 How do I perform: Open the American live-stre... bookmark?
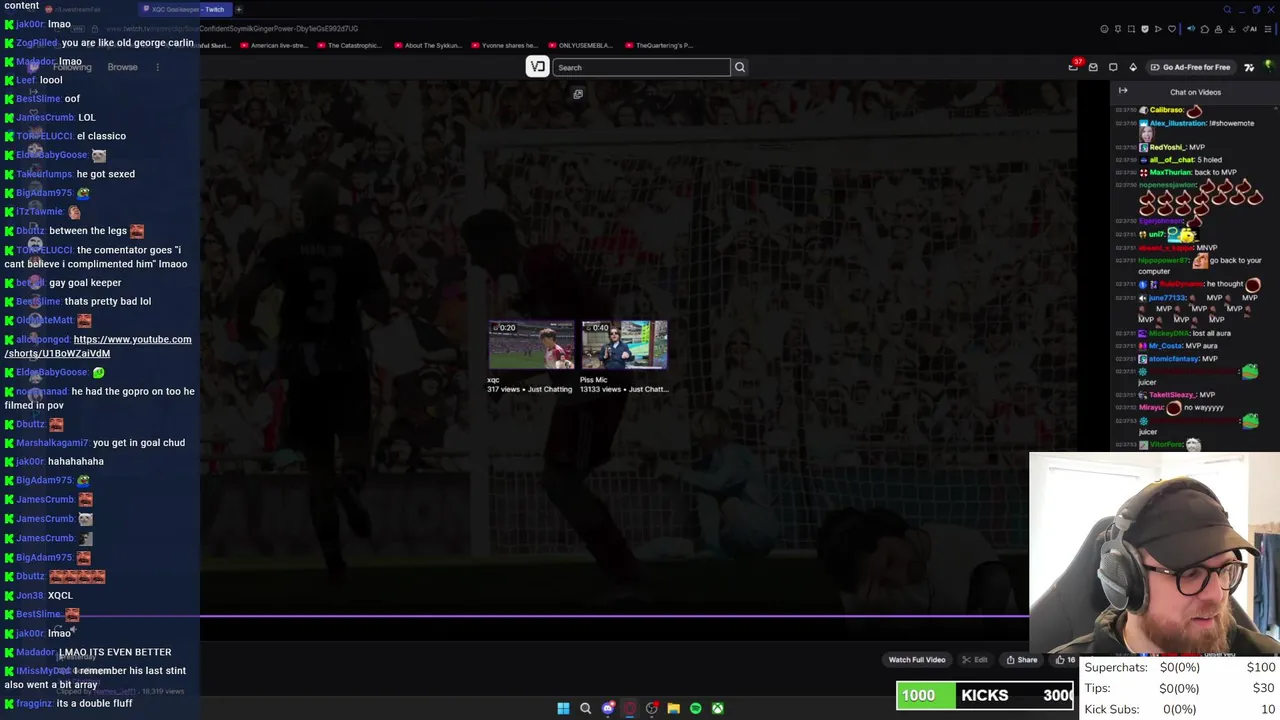(x=274, y=45)
